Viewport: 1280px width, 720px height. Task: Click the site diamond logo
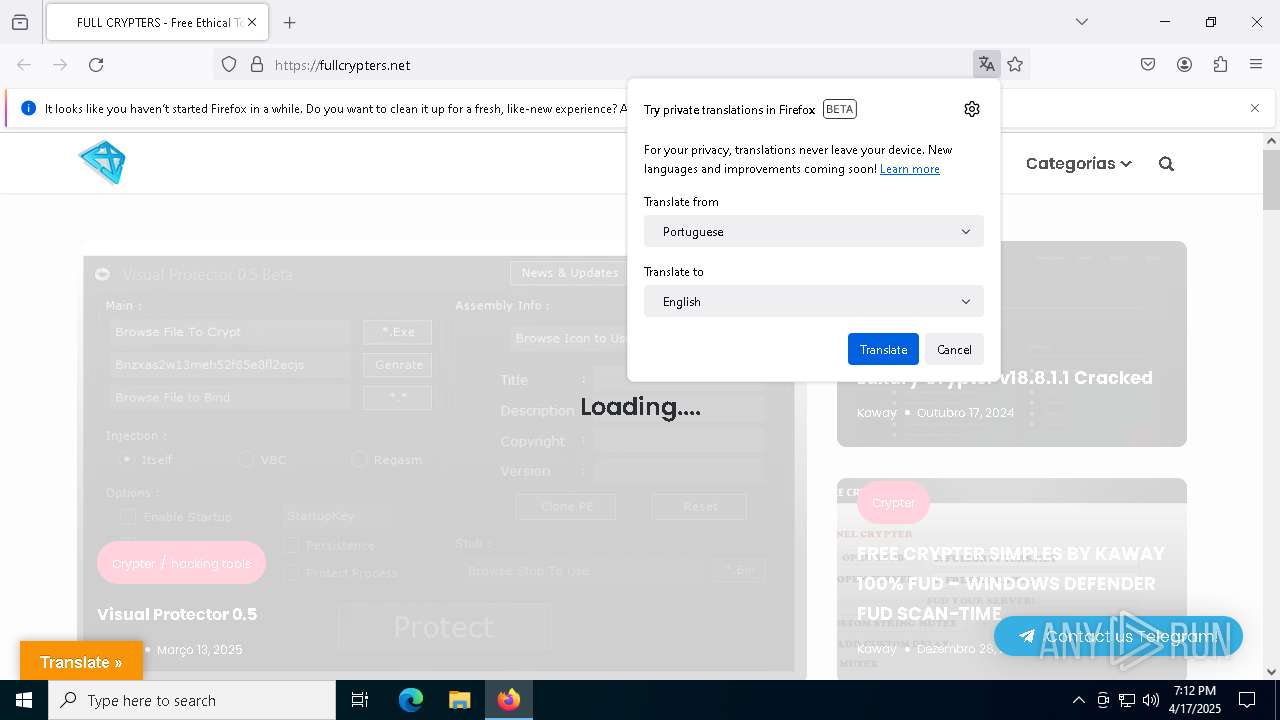[x=103, y=163]
